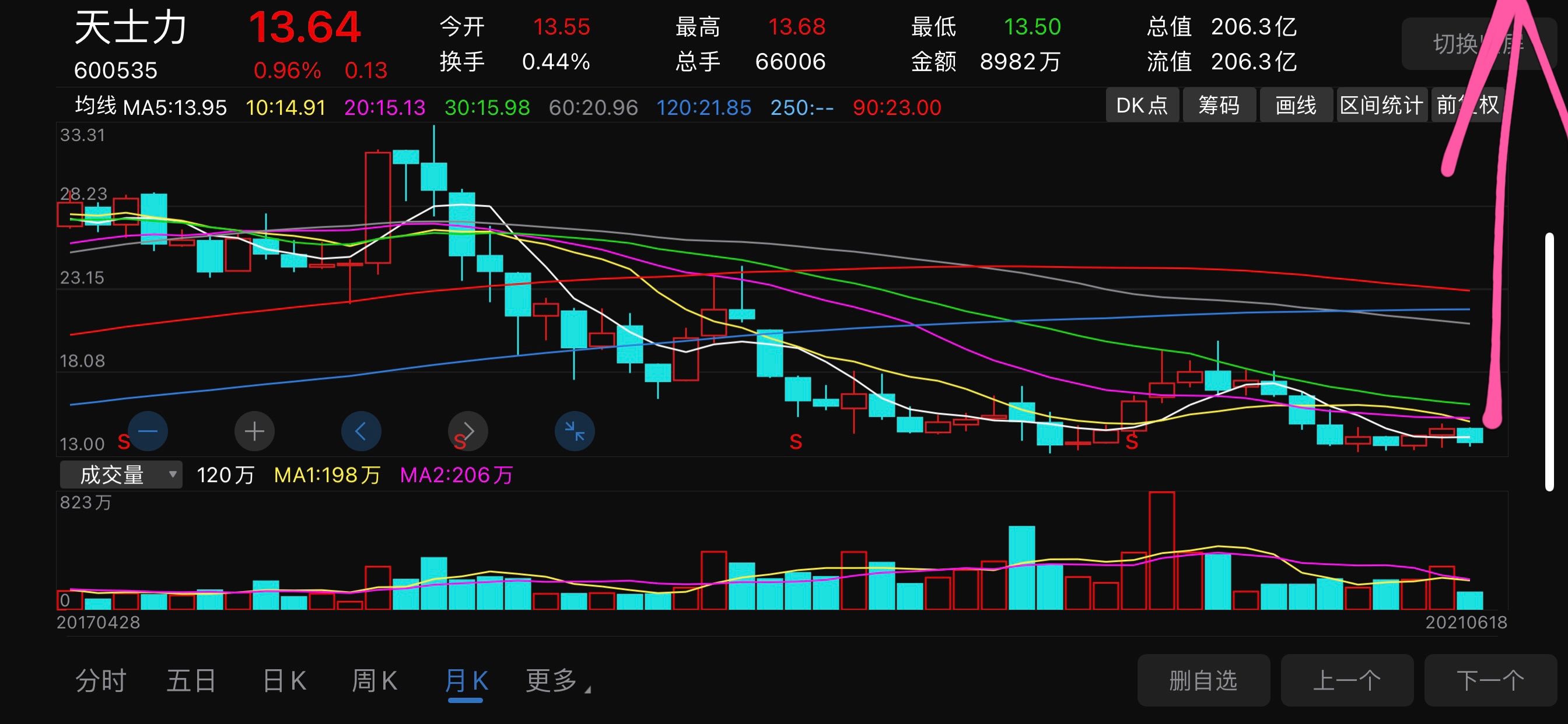Tap the MA5:13.95 value
This screenshot has height=724, width=1568.
[174, 108]
